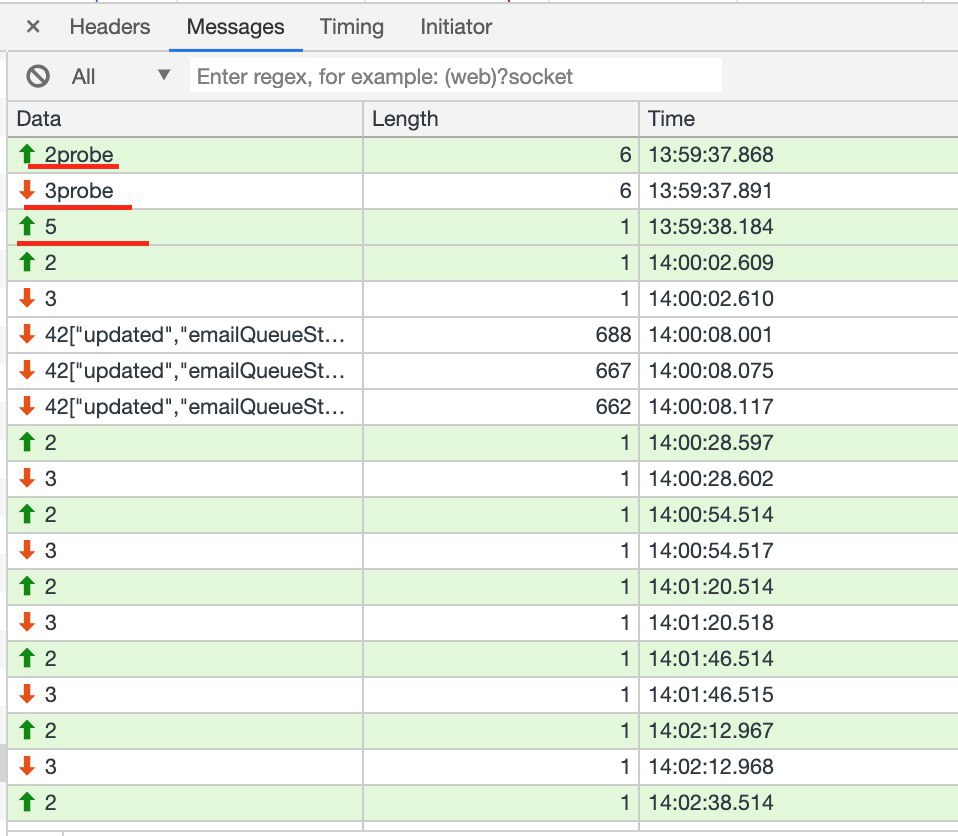Screen dimensions: 958x836
Task: Click the green up arrow on the 2probe row
Action: click(x=27, y=154)
